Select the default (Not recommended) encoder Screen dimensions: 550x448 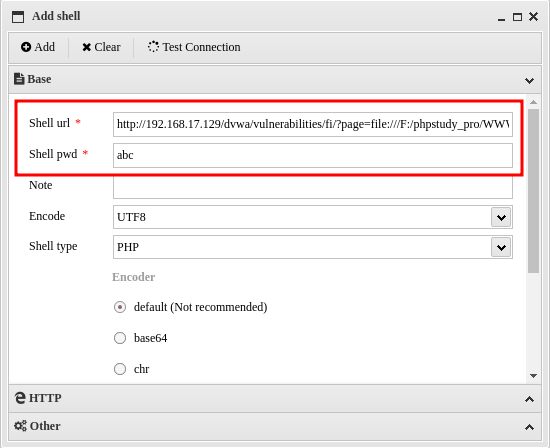coord(120,307)
